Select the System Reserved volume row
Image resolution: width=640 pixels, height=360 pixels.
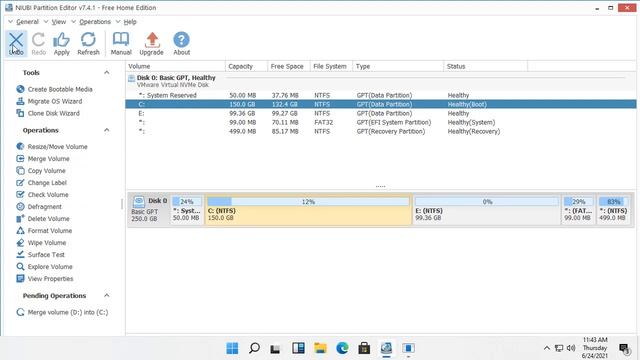(380, 95)
